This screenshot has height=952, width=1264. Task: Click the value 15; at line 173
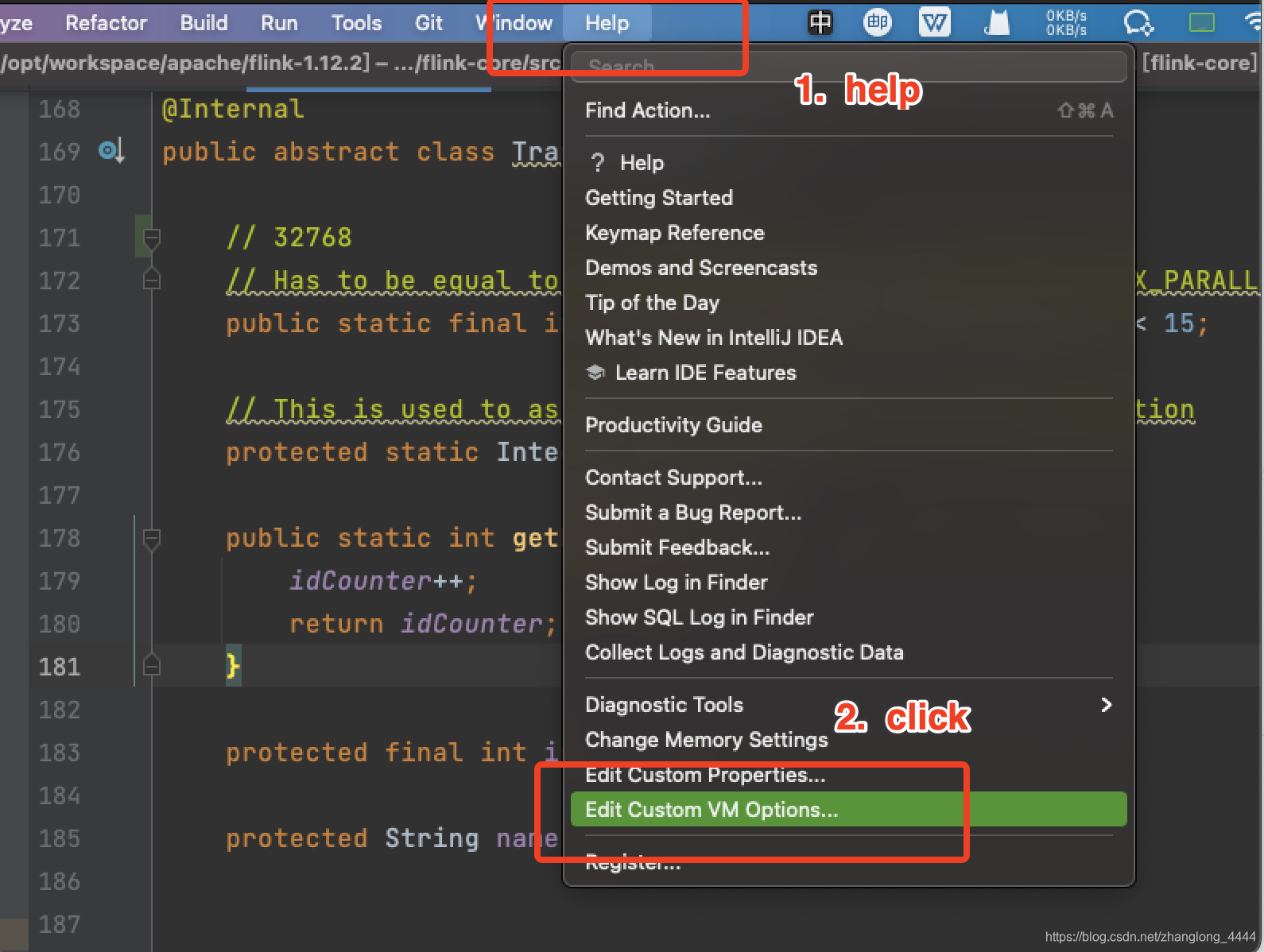(x=1185, y=323)
